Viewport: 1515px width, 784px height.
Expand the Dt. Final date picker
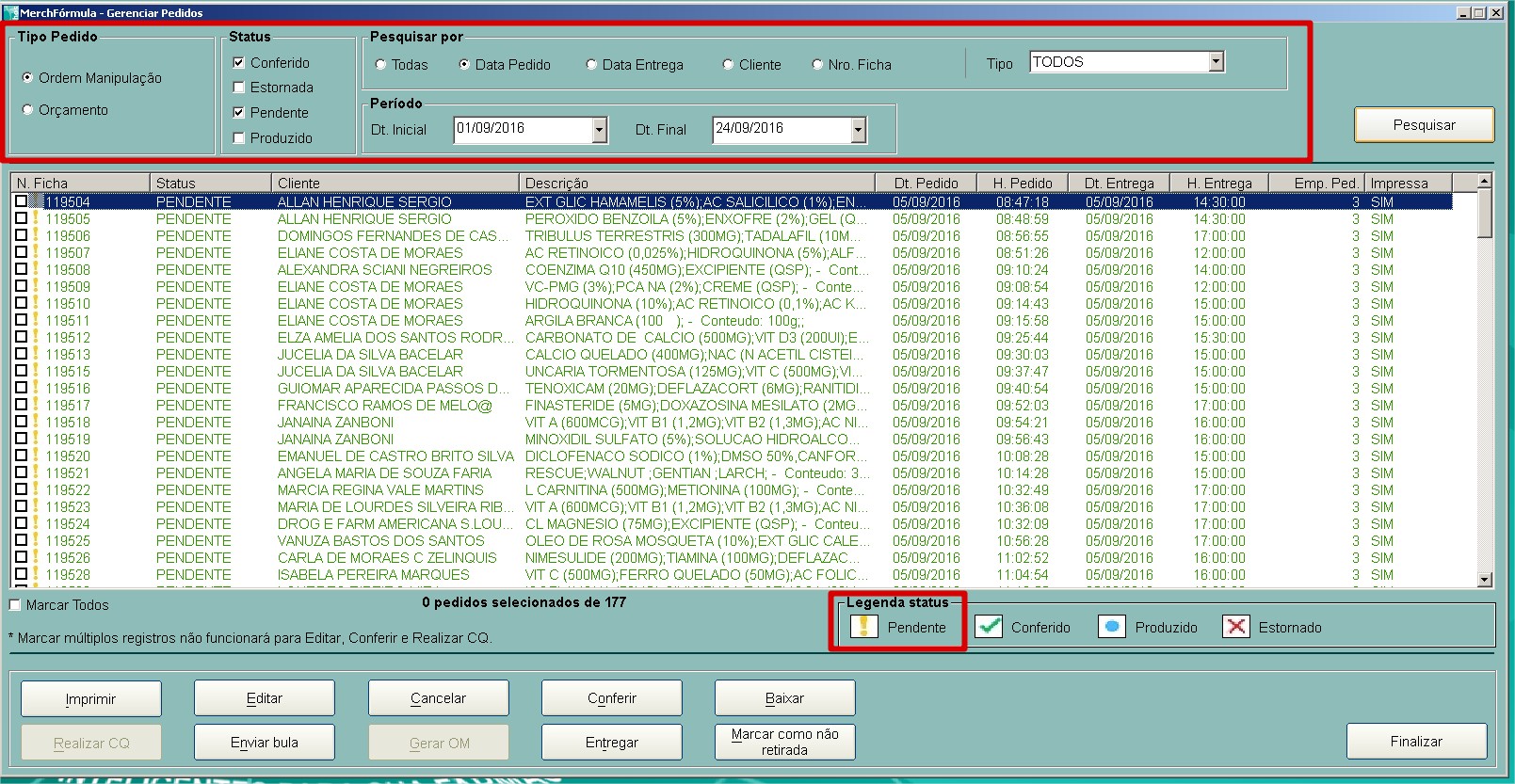(858, 130)
